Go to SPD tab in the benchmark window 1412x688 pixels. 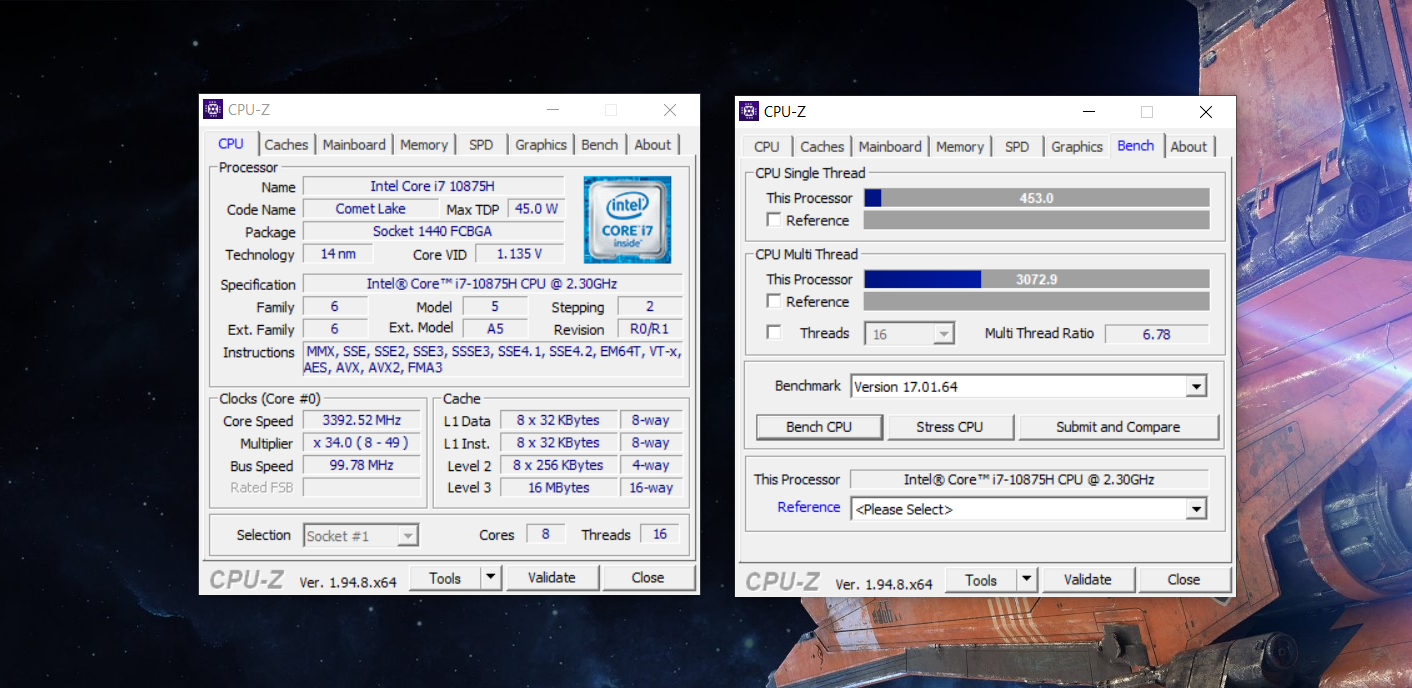1017,147
